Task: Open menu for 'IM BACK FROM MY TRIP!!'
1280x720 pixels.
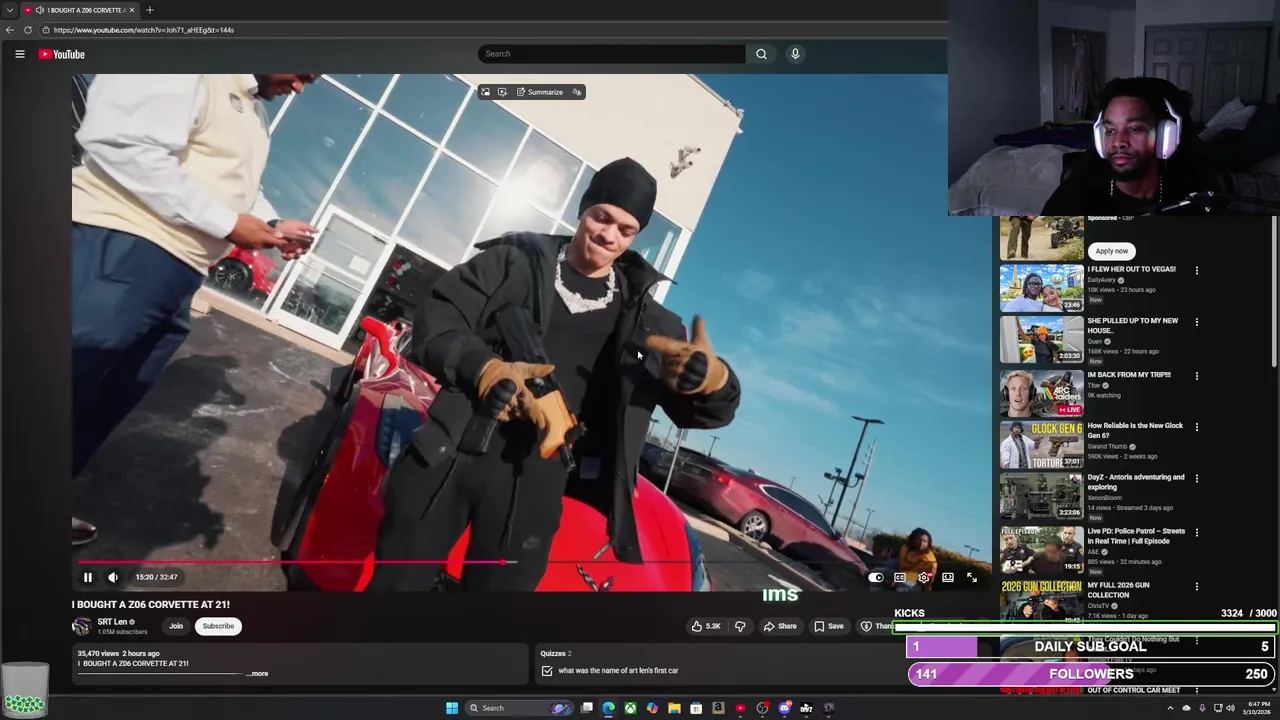Action: tap(1197, 376)
